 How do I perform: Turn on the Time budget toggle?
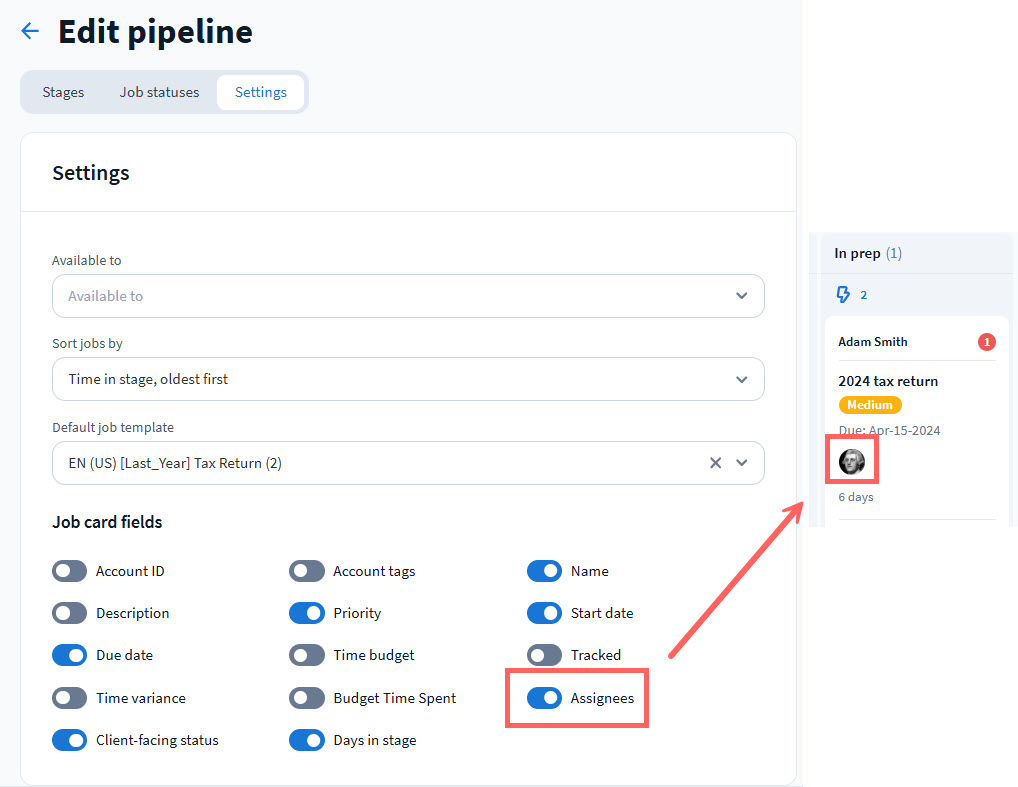pos(307,655)
